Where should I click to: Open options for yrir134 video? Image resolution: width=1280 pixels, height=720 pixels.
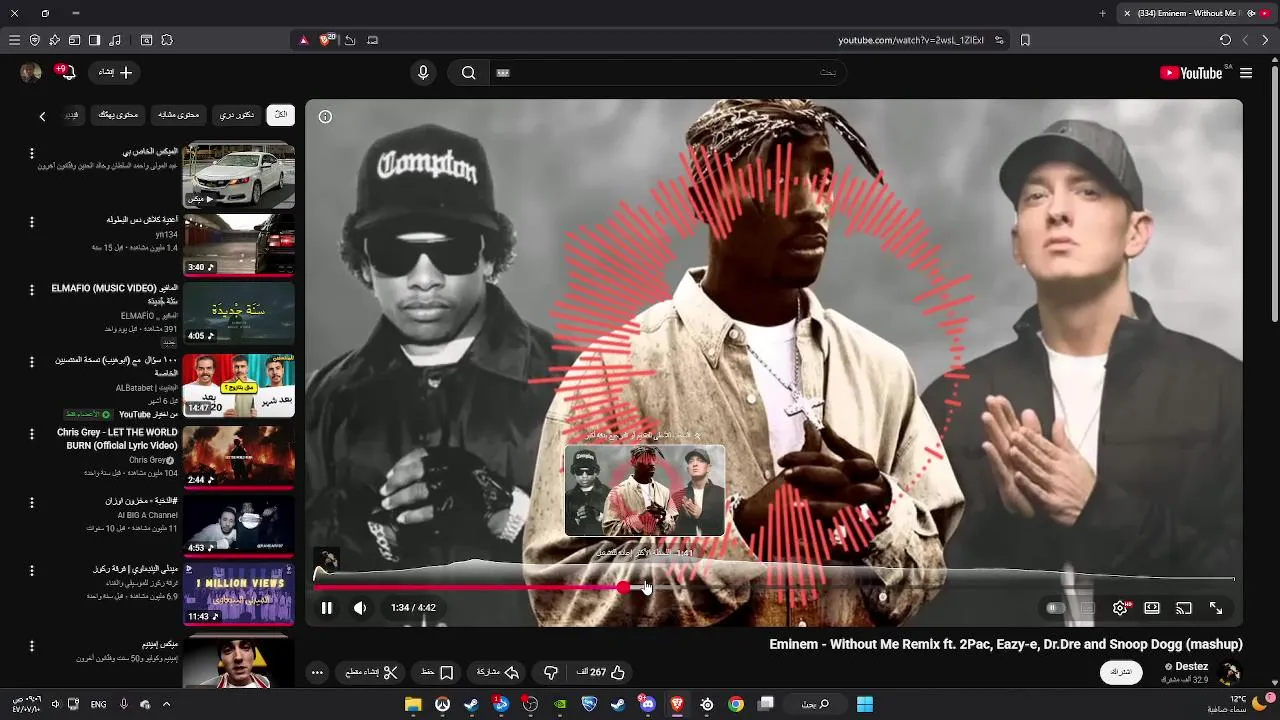point(31,222)
